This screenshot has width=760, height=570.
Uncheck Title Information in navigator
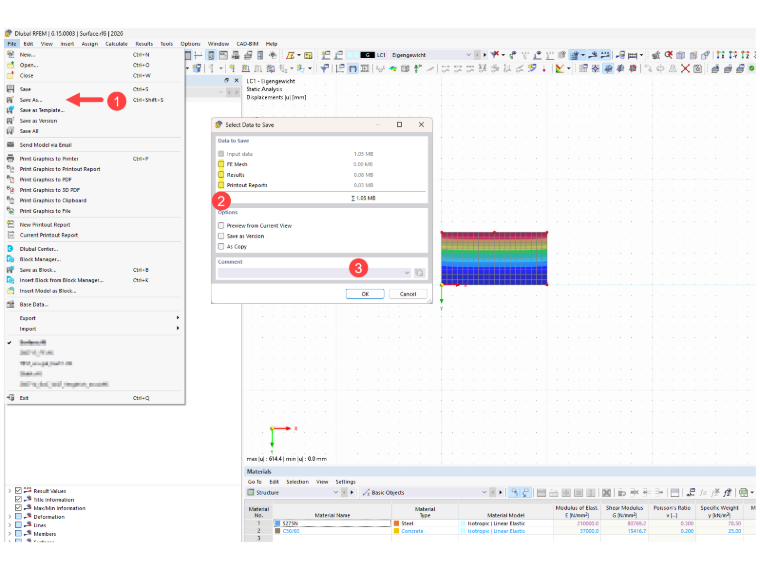18,500
